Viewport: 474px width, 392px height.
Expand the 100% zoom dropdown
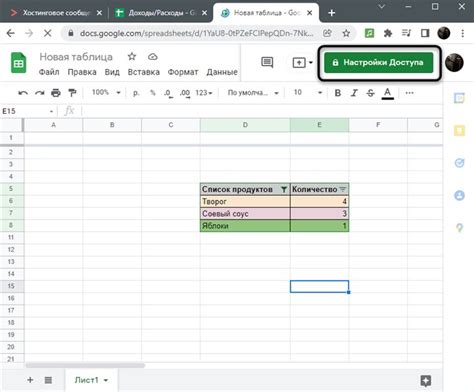point(106,92)
